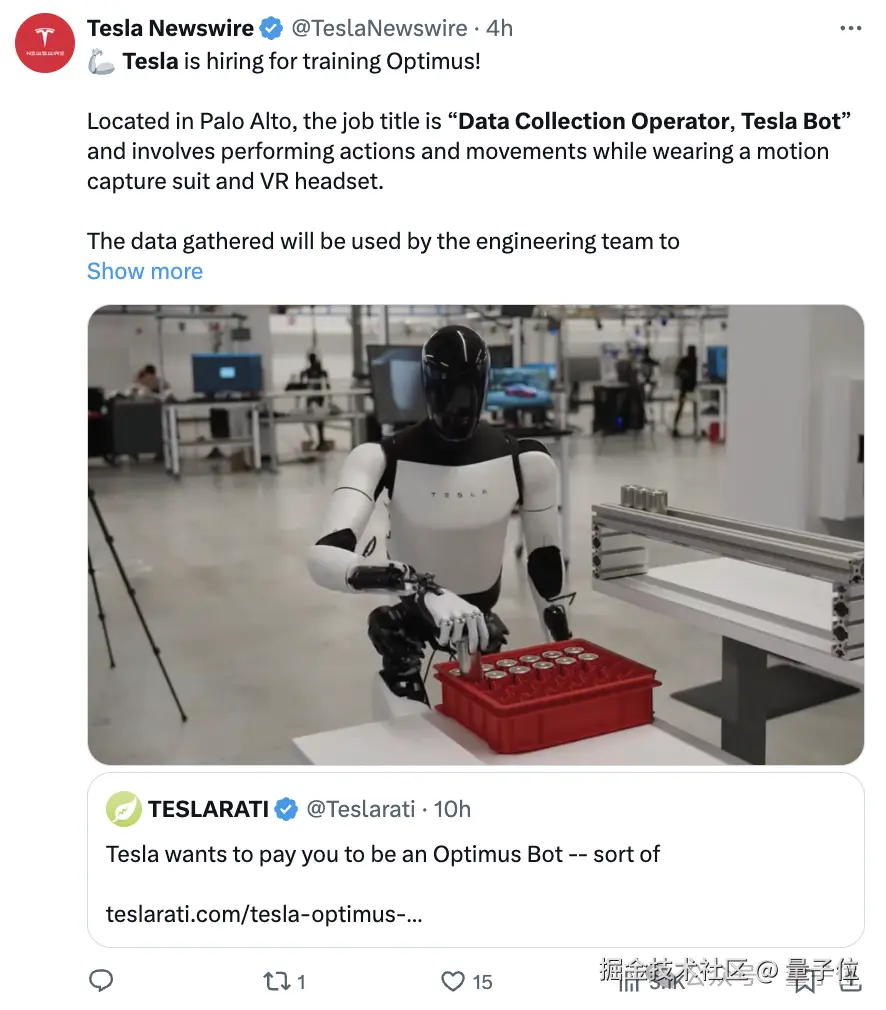Viewport: 886px width, 1010px height.
Task: Repost the tweet using the retweet icon
Action: point(276,981)
